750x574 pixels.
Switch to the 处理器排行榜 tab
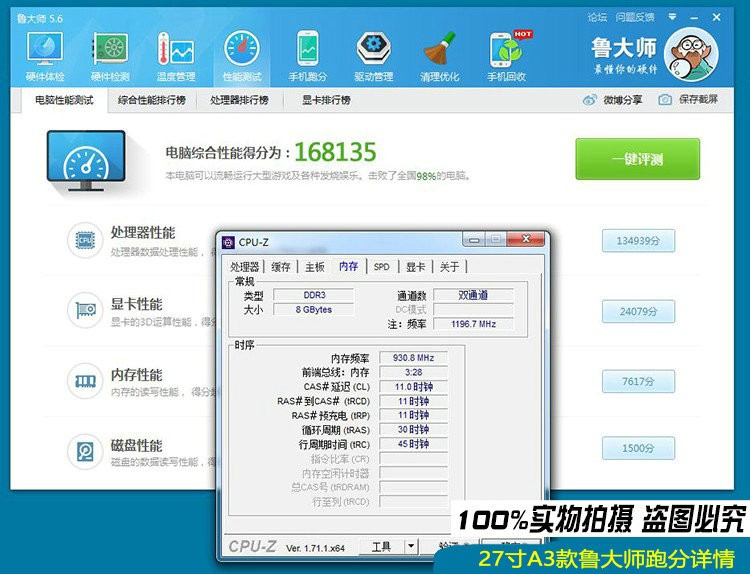coord(239,100)
